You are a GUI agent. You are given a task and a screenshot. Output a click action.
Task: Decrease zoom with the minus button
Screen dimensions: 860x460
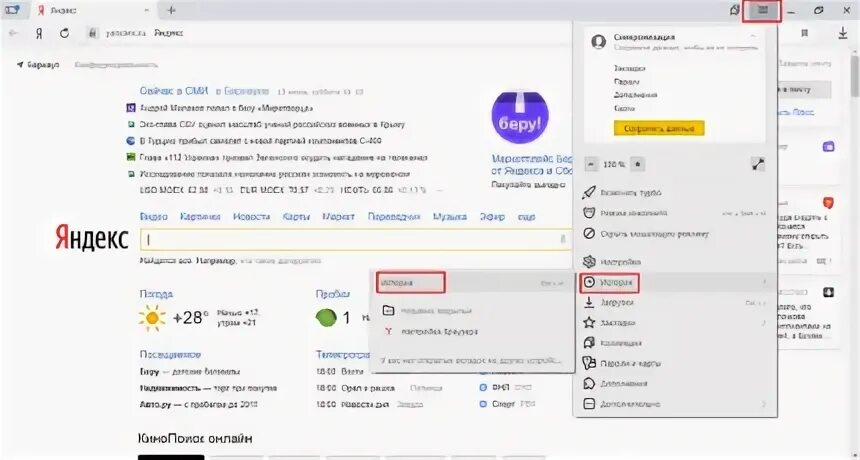(591, 164)
